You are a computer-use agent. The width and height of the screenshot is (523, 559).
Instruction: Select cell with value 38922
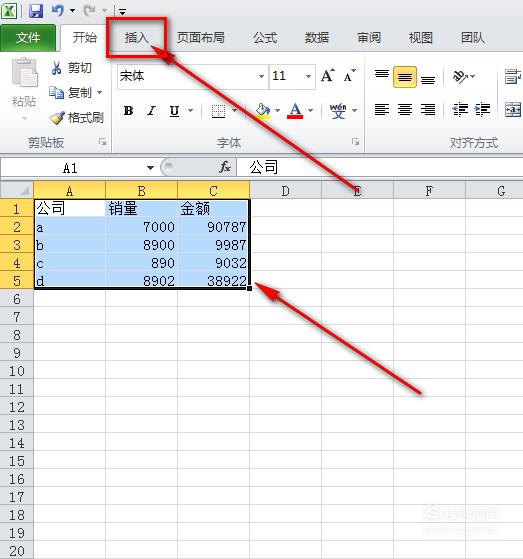click(213, 281)
